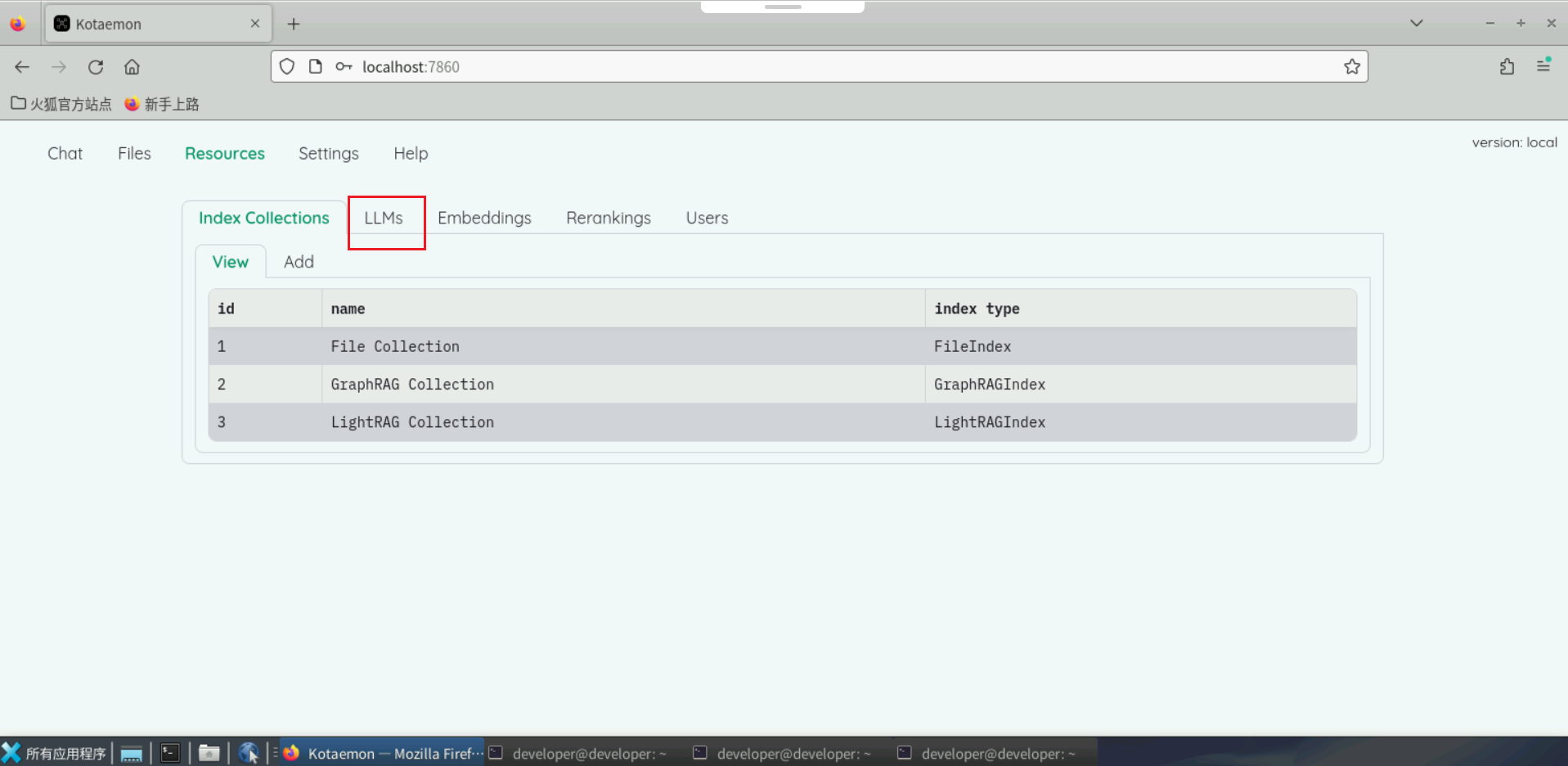This screenshot has height=766, width=1568.
Task: Open the Firefox extensions puzzle icon
Action: [1507, 67]
